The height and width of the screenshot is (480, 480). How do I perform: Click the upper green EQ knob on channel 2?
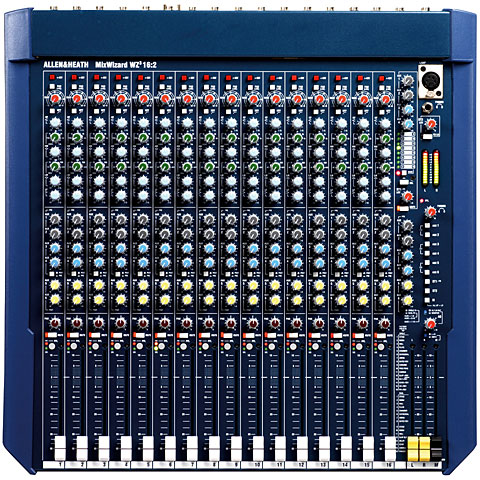tap(77, 137)
